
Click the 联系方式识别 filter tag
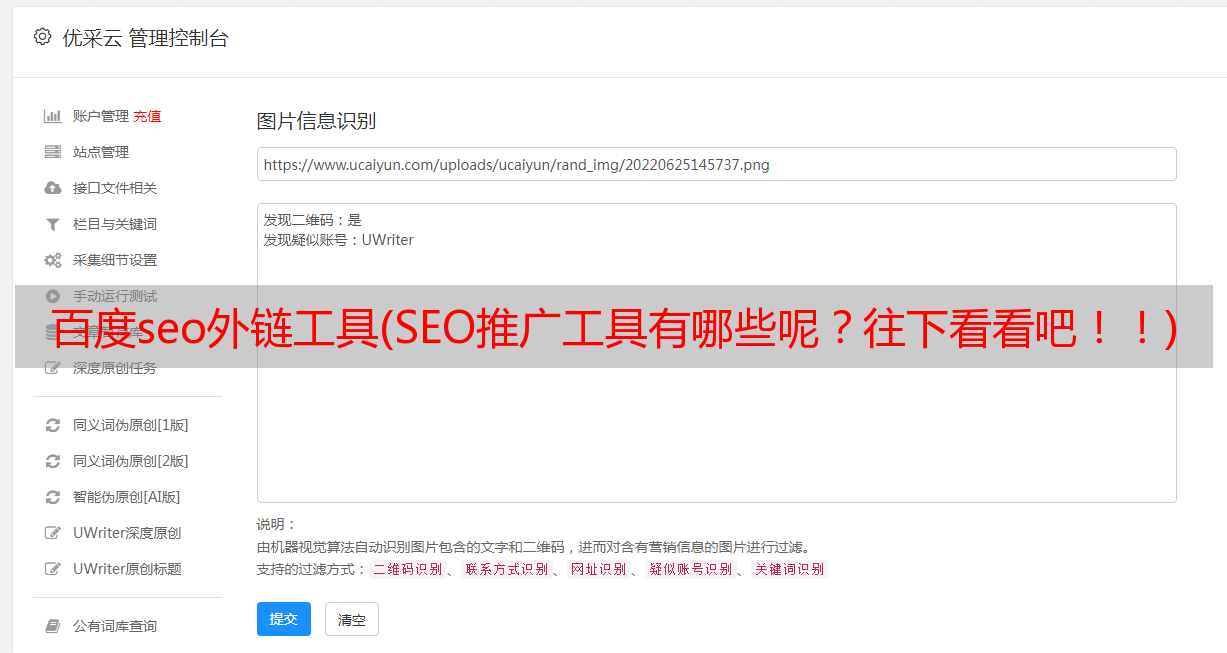pos(506,569)
